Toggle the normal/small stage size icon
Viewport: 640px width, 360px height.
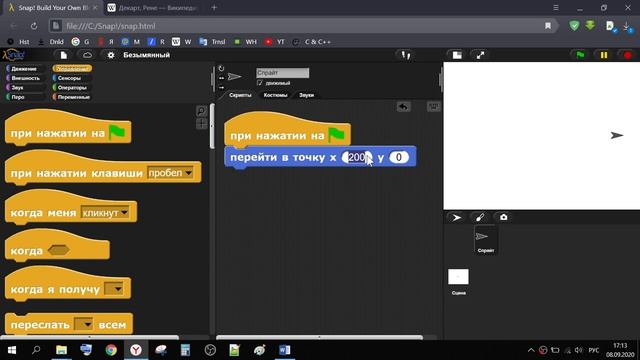(x=457, y=55)
